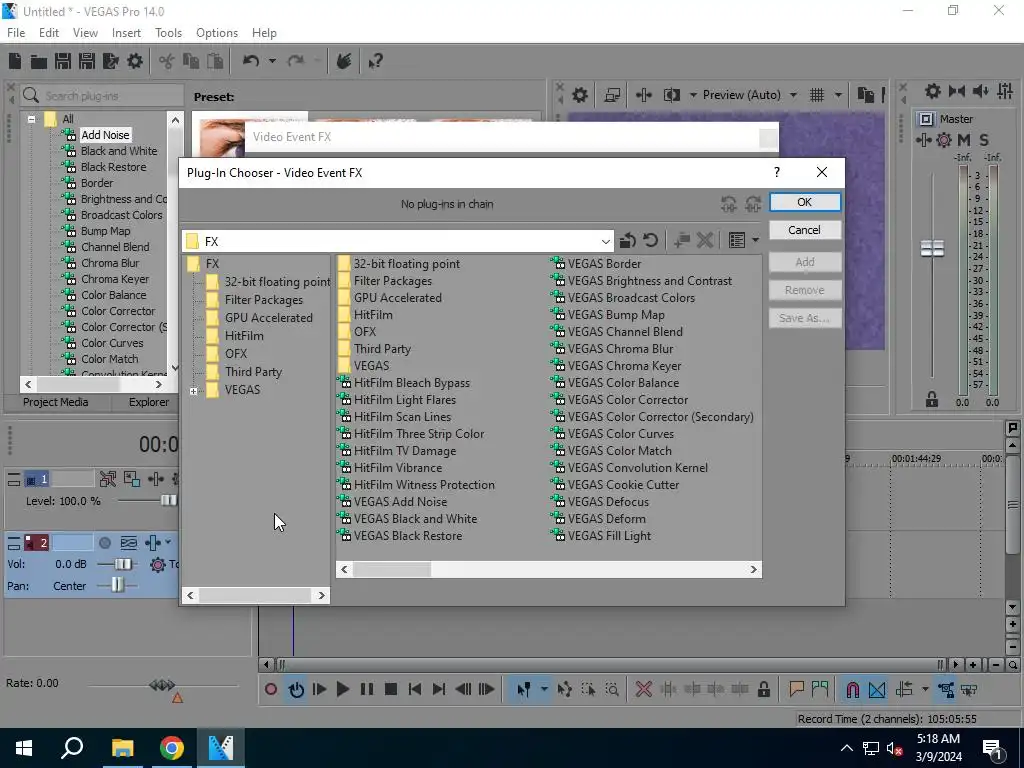Click the red Delete X in edit toolbar
1024x768 pixels.
(644, 689)
